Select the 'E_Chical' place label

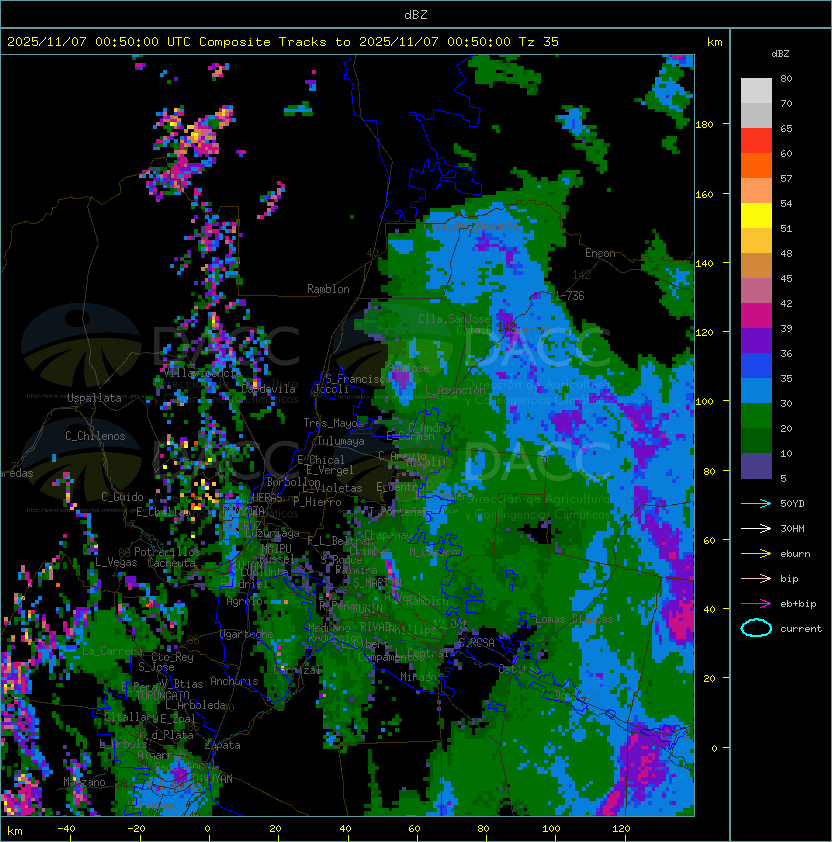[x=321, y=460]
